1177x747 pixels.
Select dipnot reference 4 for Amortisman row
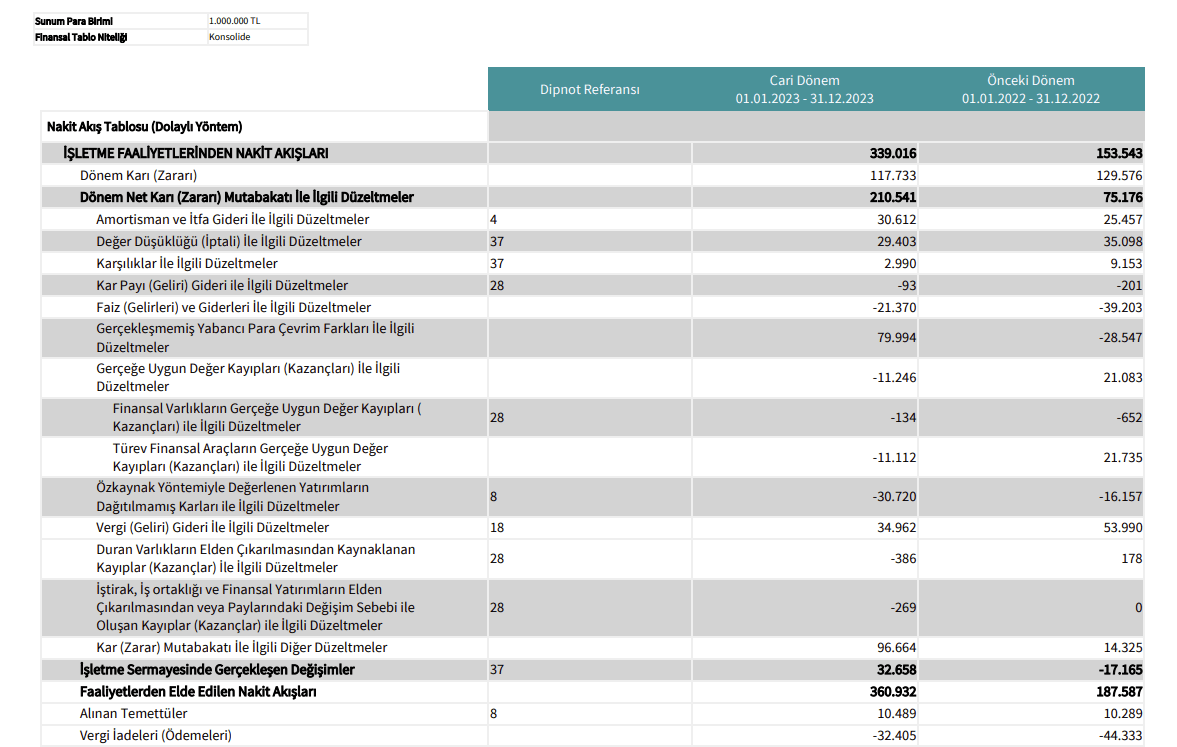point(496,219)
